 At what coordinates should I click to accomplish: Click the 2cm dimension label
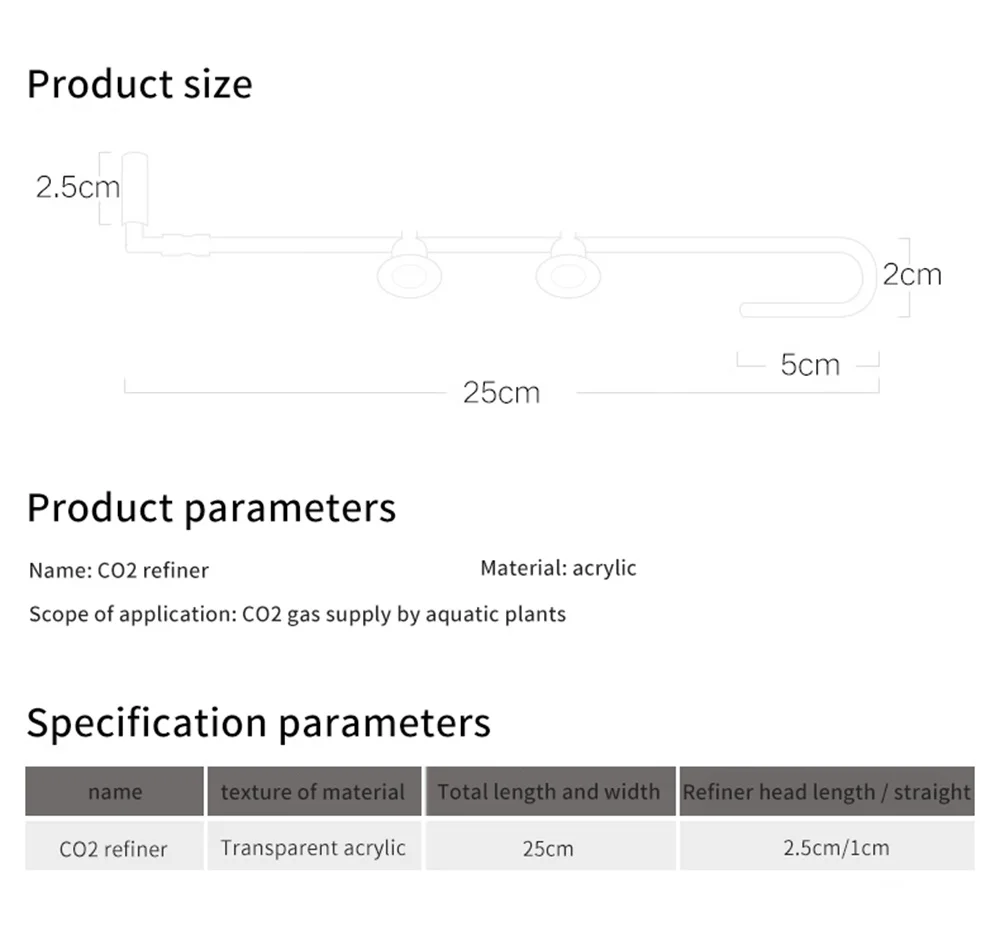[911, 274]
